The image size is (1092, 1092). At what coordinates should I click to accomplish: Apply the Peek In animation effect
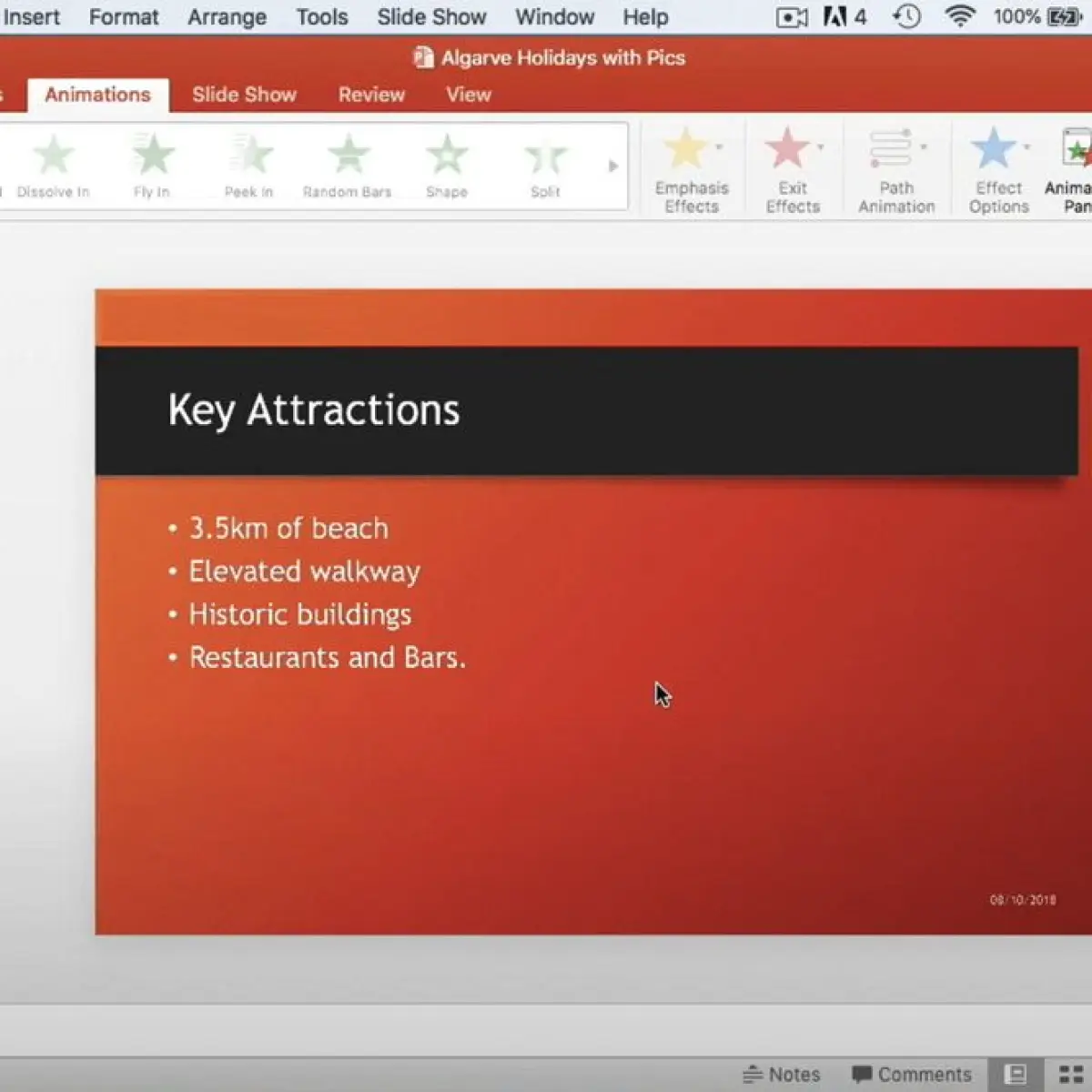point(249,166)
